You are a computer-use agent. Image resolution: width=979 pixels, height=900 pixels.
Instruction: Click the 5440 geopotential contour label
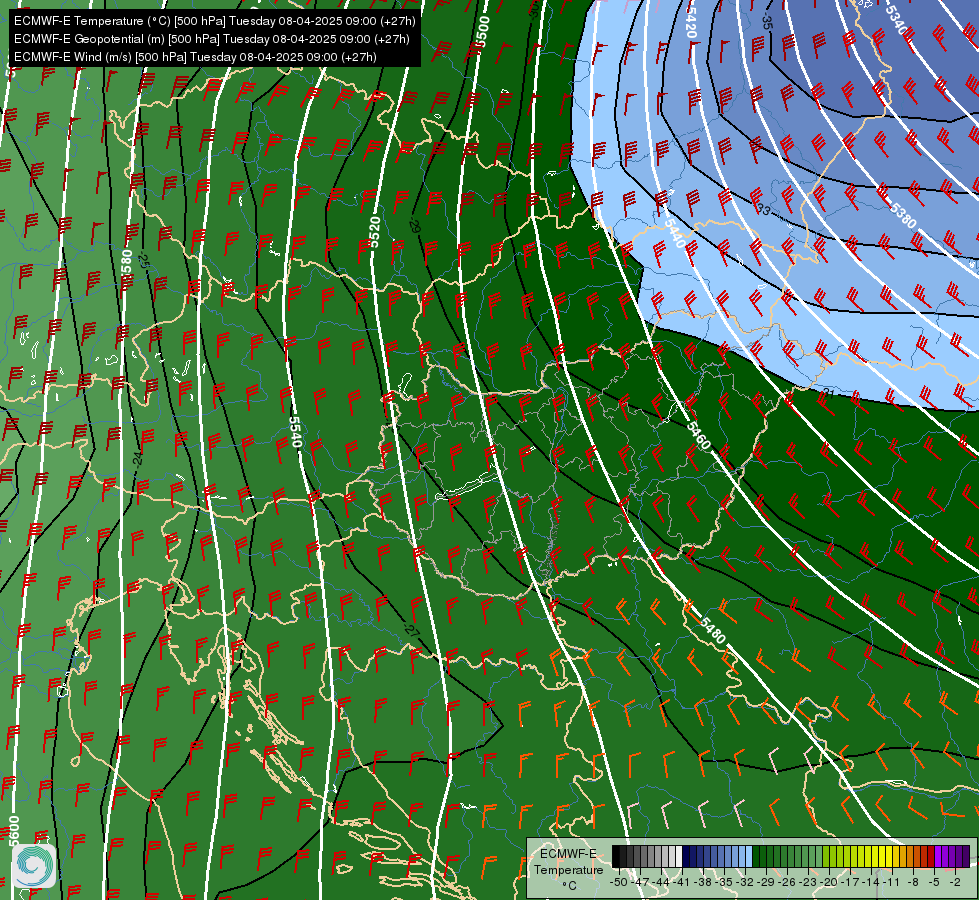(675, 232)
